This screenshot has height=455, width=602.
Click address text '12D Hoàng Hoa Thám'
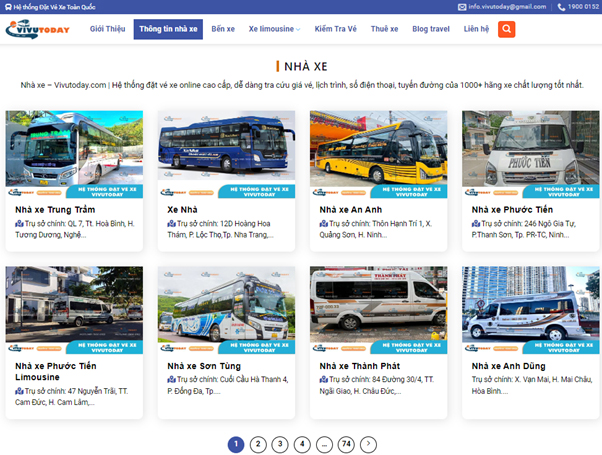pyautogui.click(x=219, y=229)
